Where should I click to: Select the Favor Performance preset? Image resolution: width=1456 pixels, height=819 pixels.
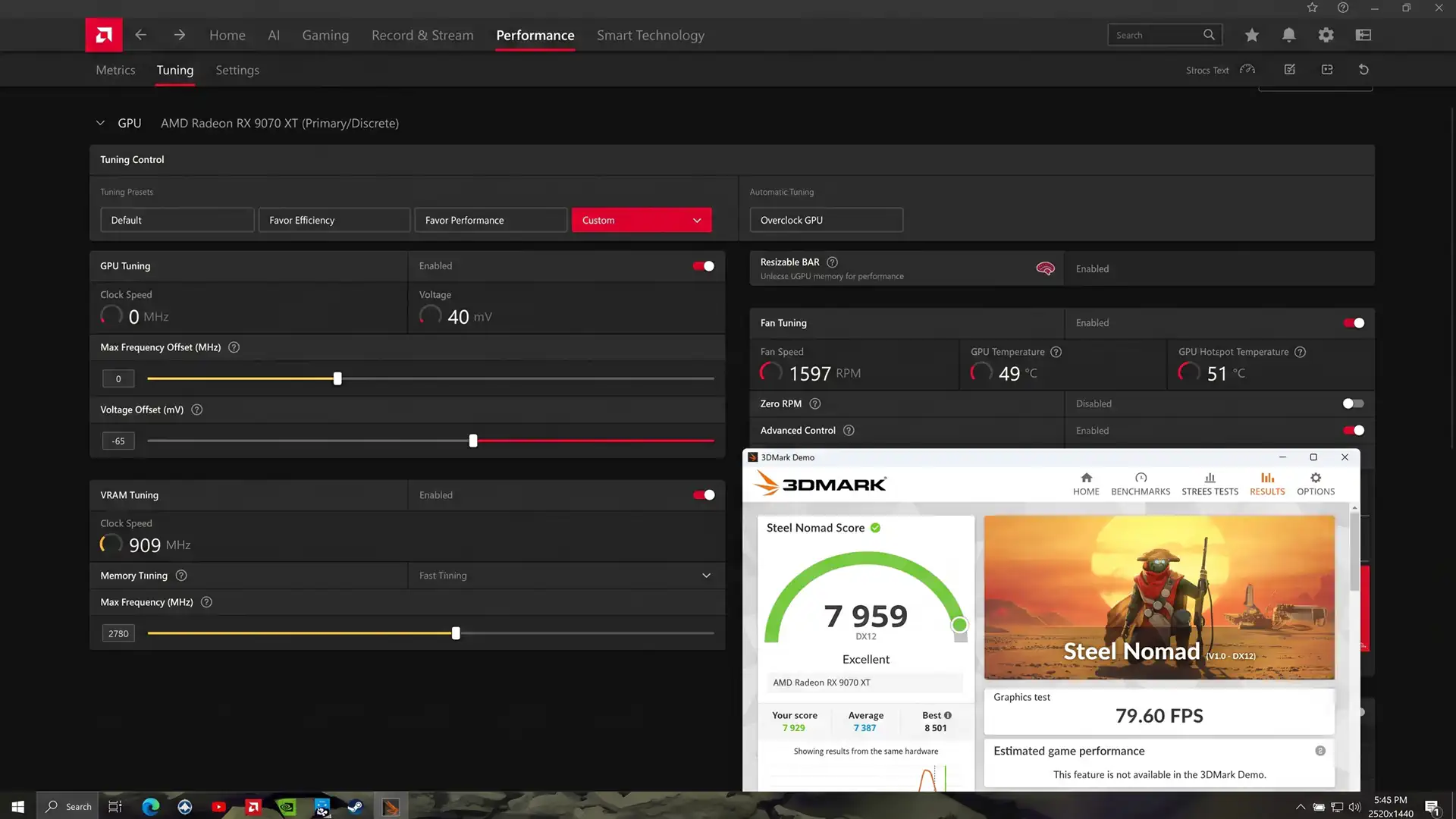point(491,220)
